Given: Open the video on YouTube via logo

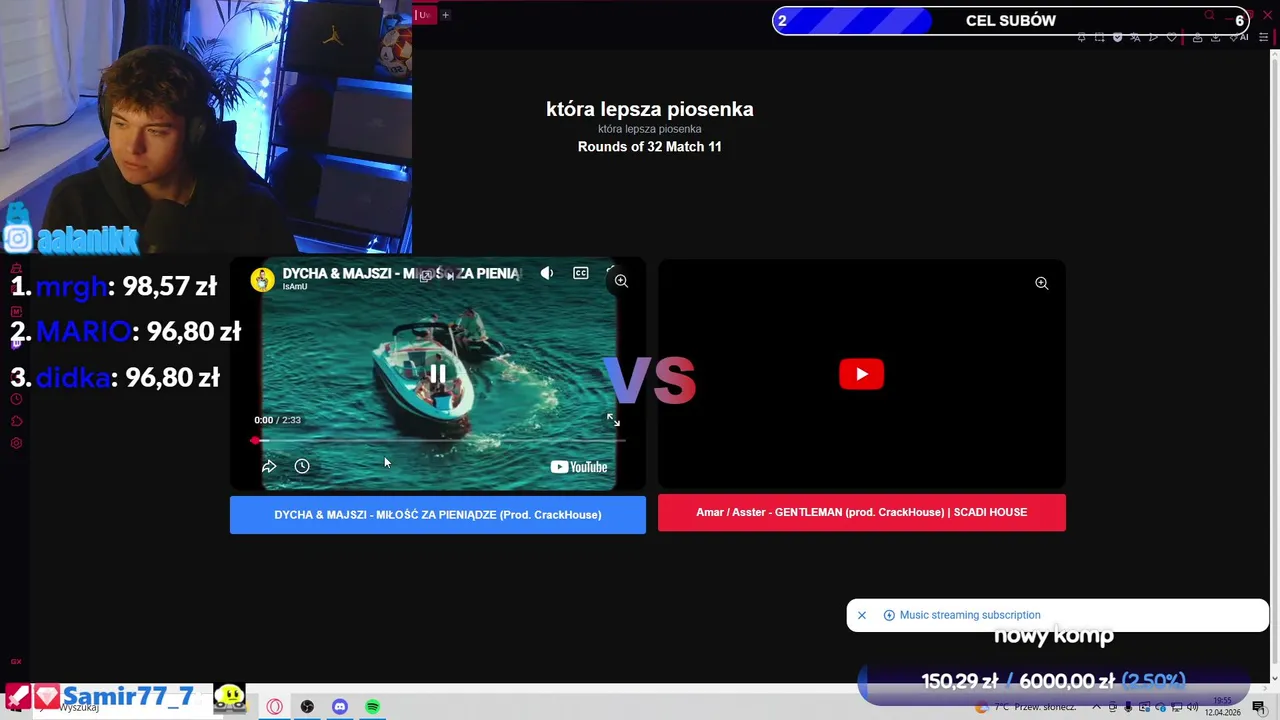Looking at the screenshot, I should (x=579, y=467).
